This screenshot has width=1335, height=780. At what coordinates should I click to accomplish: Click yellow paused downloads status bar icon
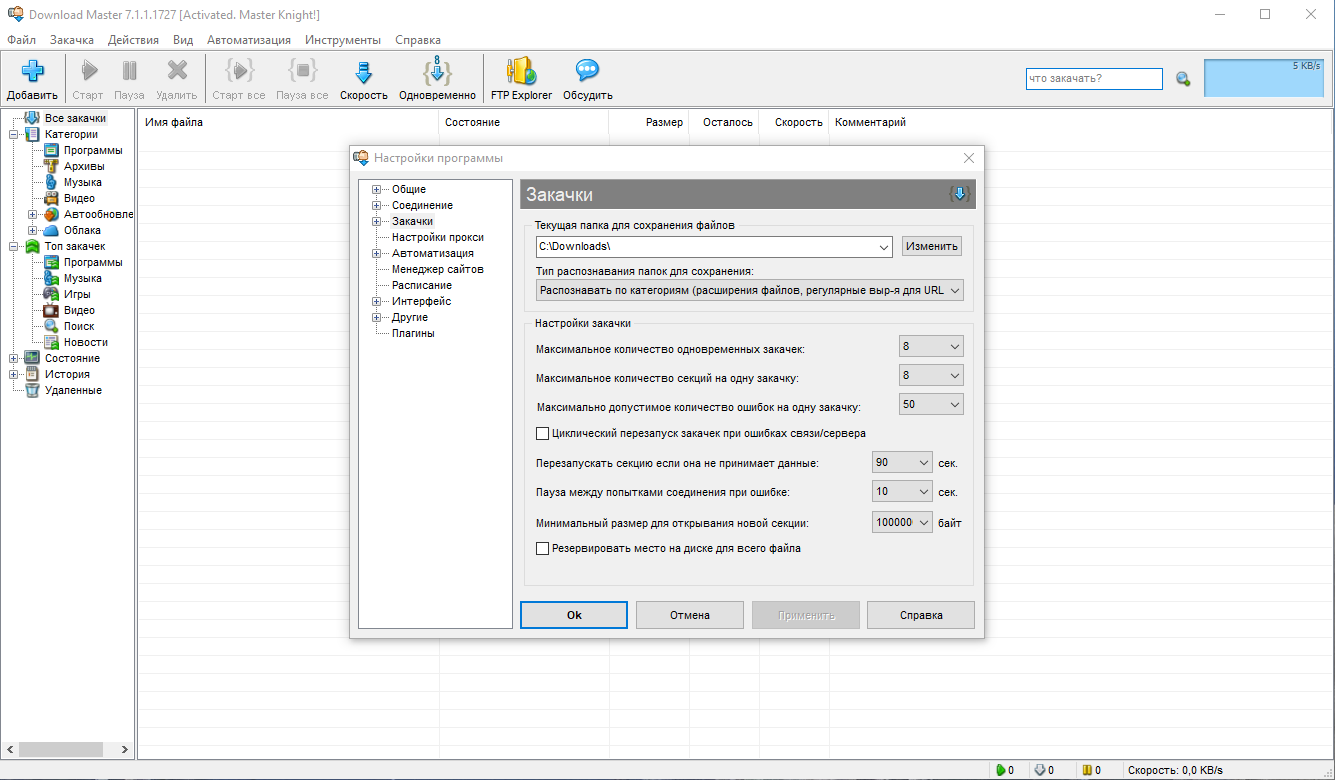[1087, 770]
